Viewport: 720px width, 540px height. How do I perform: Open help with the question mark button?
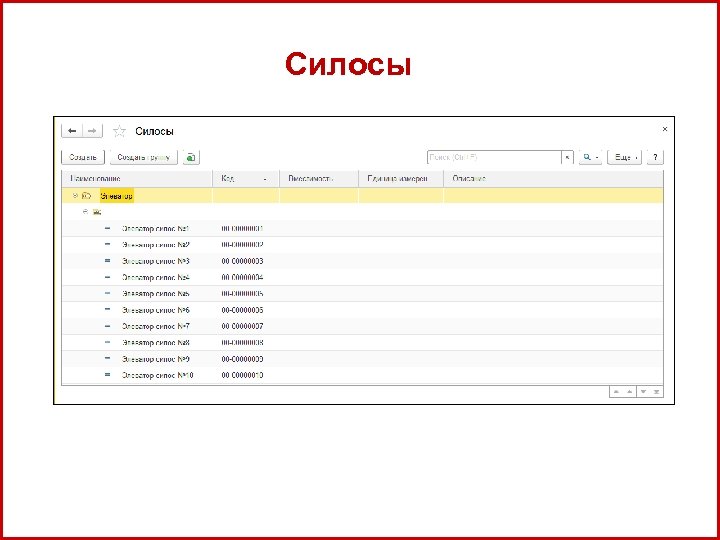pos(655,158)
